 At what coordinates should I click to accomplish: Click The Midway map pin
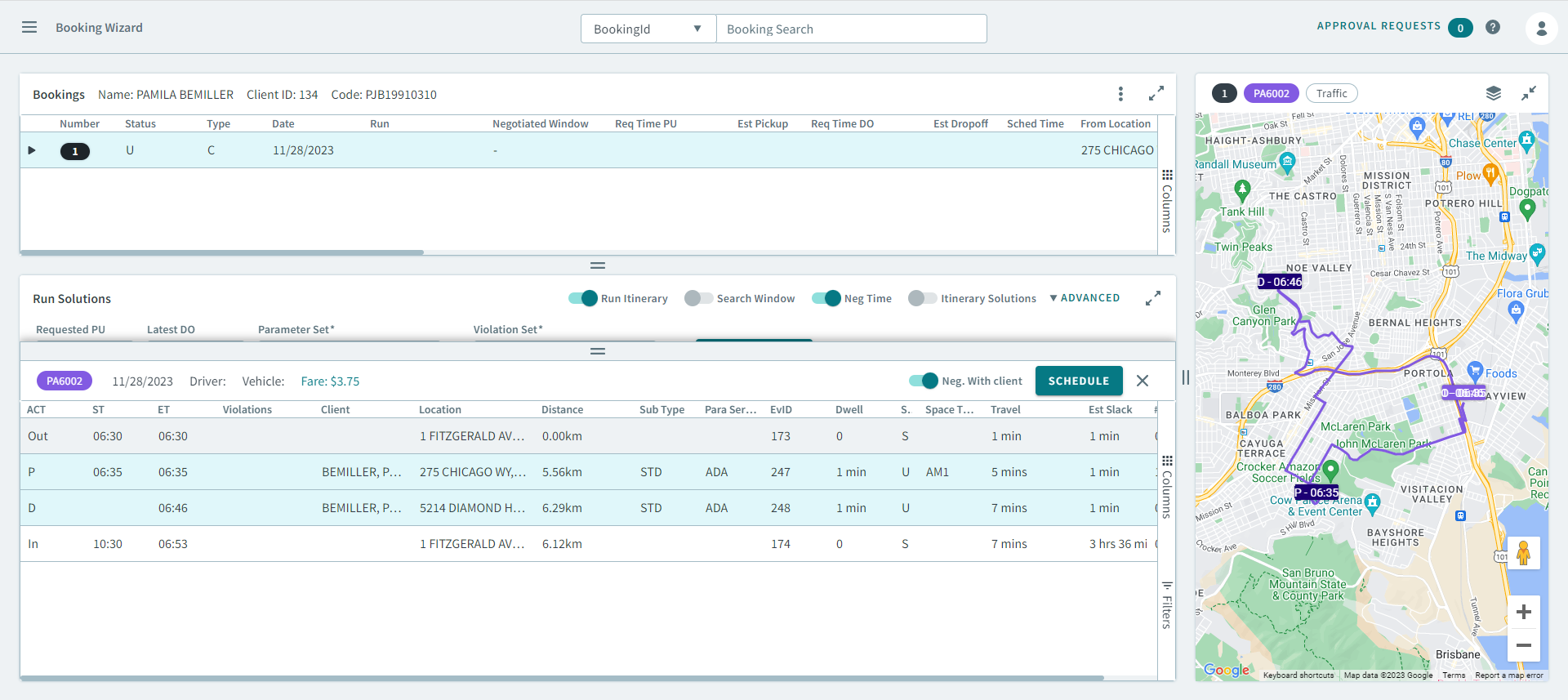[1537, 254]
